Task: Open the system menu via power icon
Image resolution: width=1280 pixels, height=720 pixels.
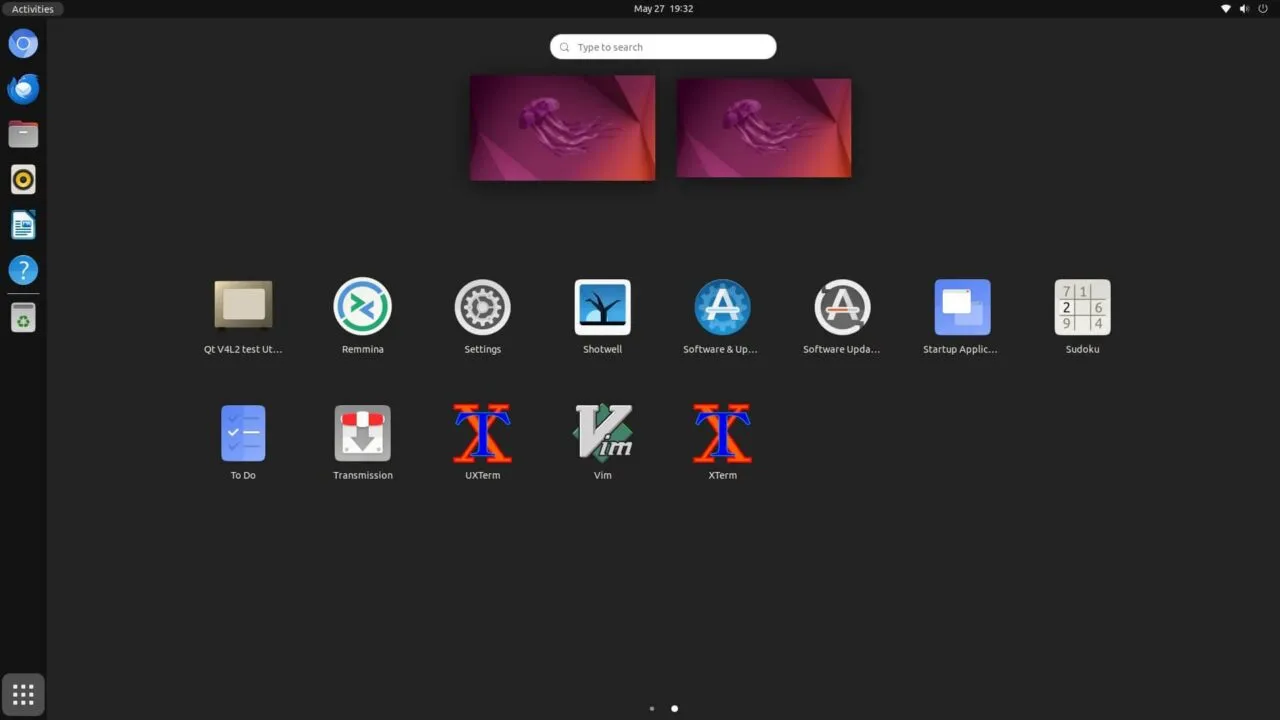Action: (1262, 9)
